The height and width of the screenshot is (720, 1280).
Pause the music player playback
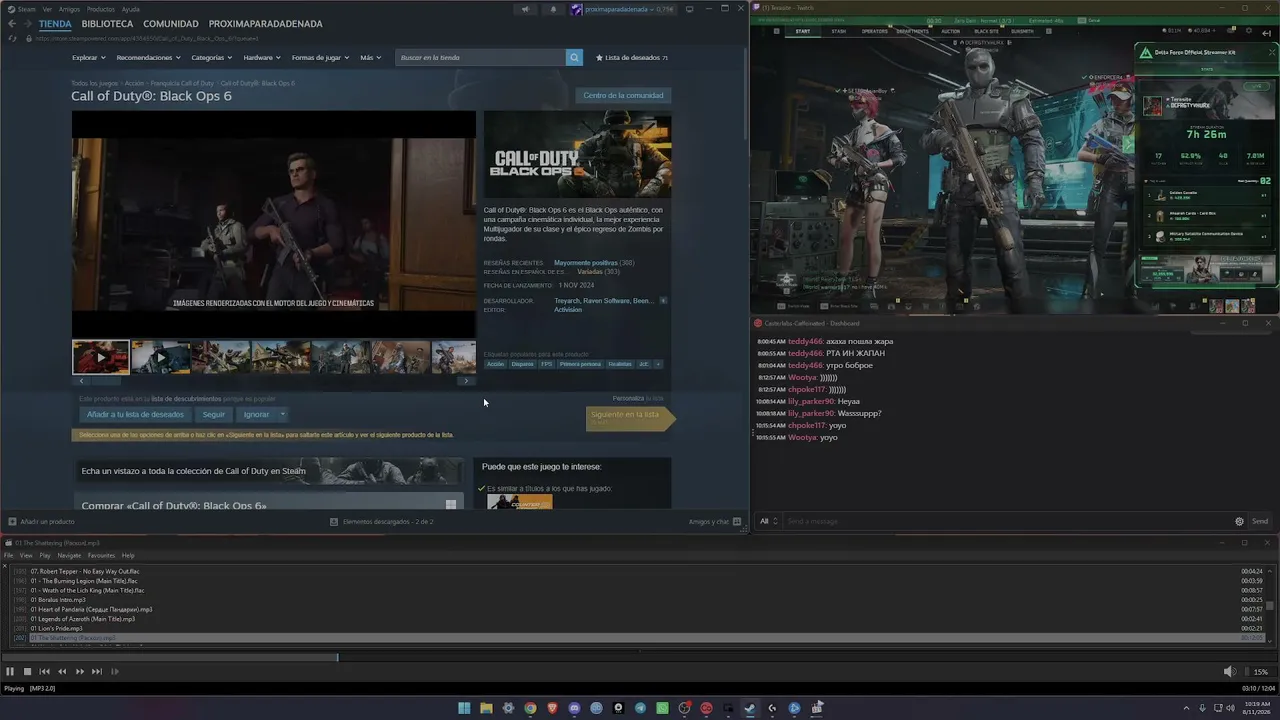tap(10, 672)
